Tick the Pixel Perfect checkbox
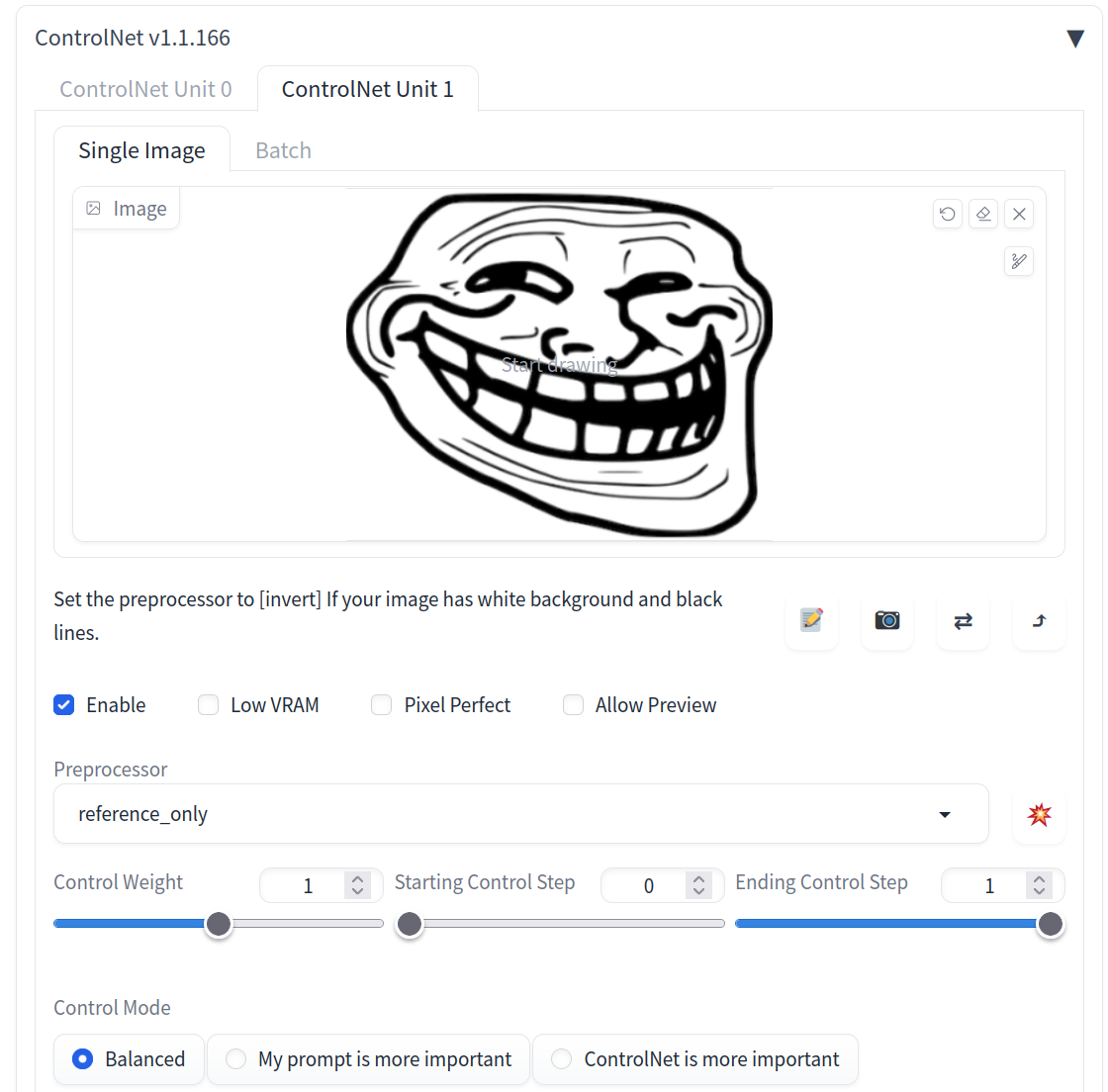The width and height of the screenshot is (1108, 1092). click(x=382, y=705)
